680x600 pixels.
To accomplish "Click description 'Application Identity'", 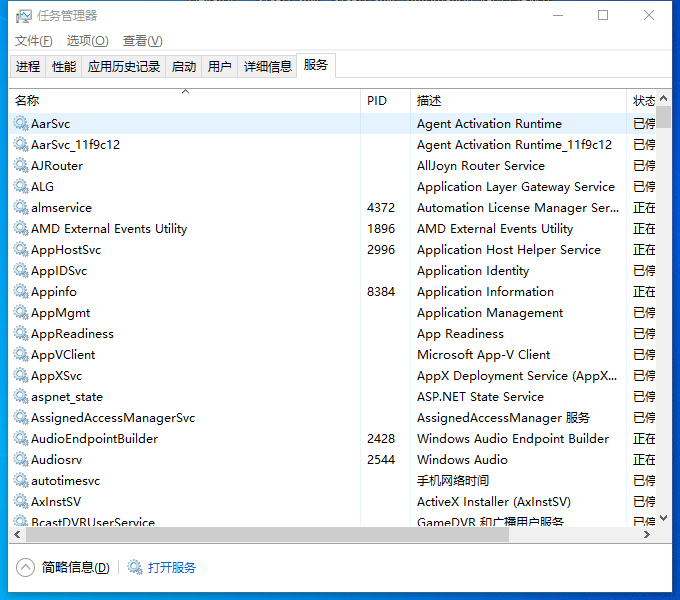I will 473,271.
